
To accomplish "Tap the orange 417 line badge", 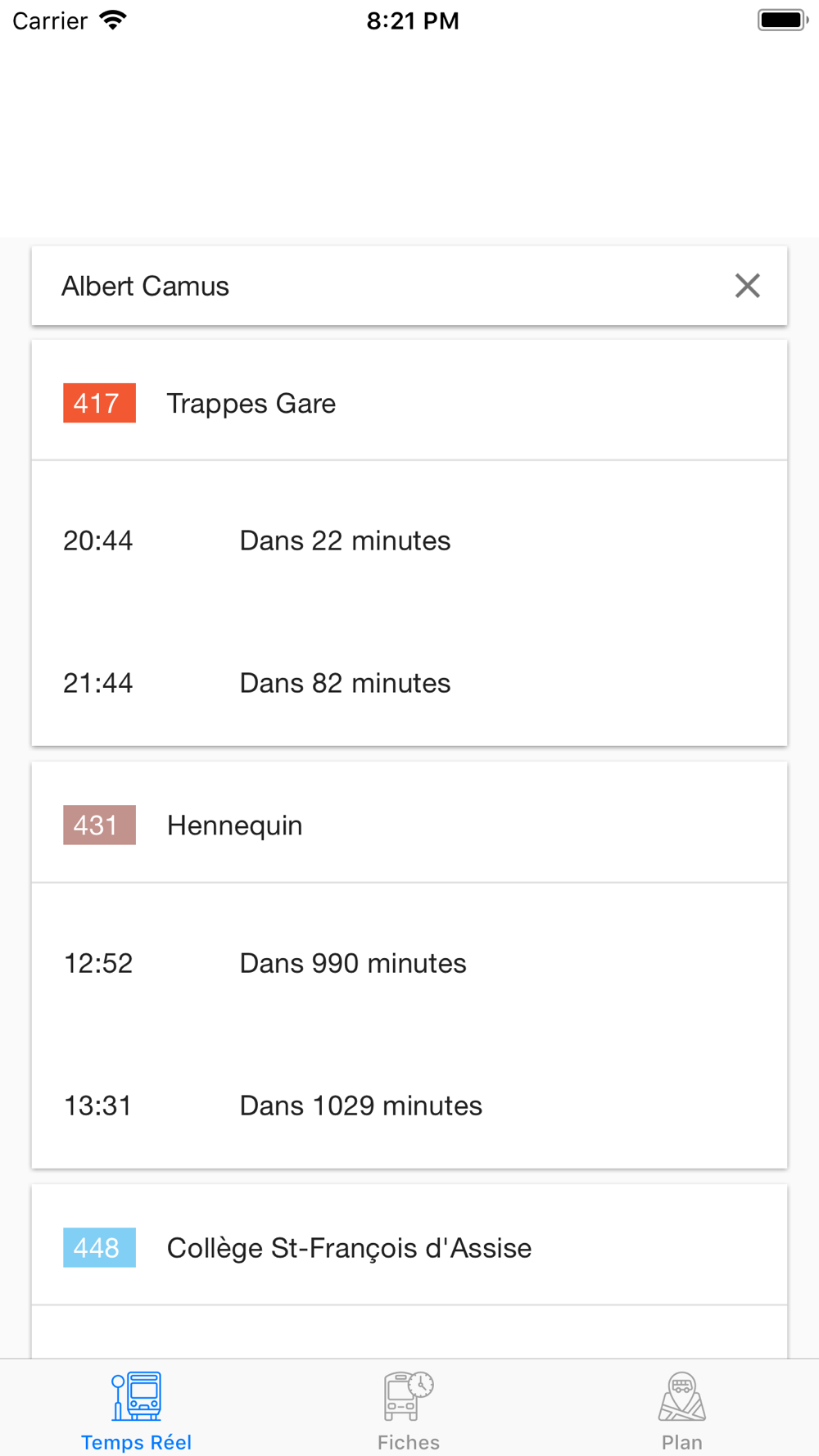I will 99,403.
